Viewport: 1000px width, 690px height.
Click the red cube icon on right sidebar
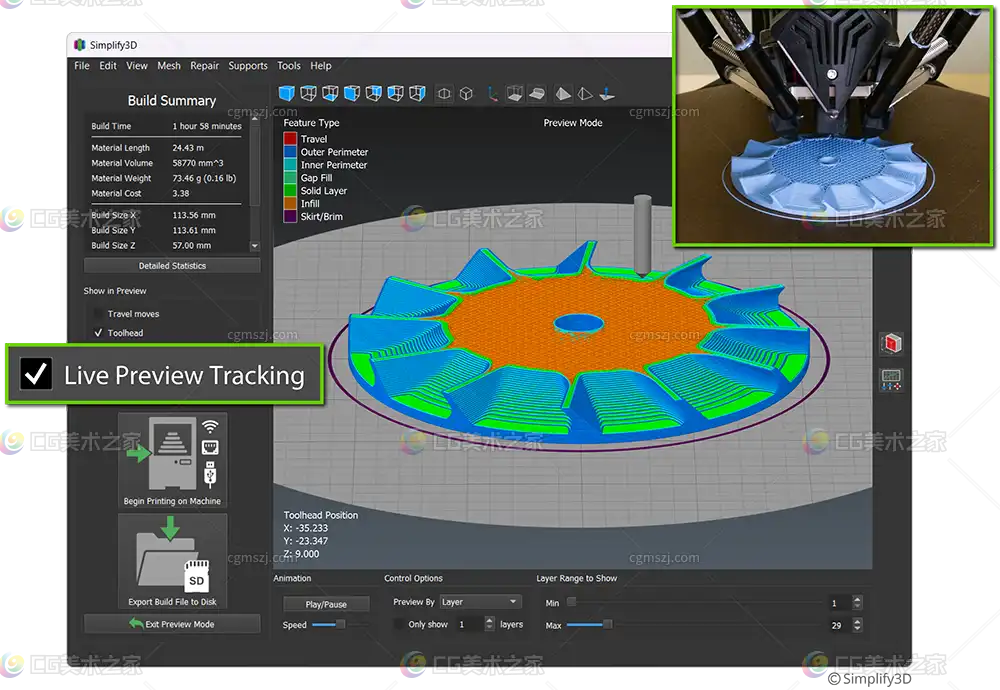890,345
